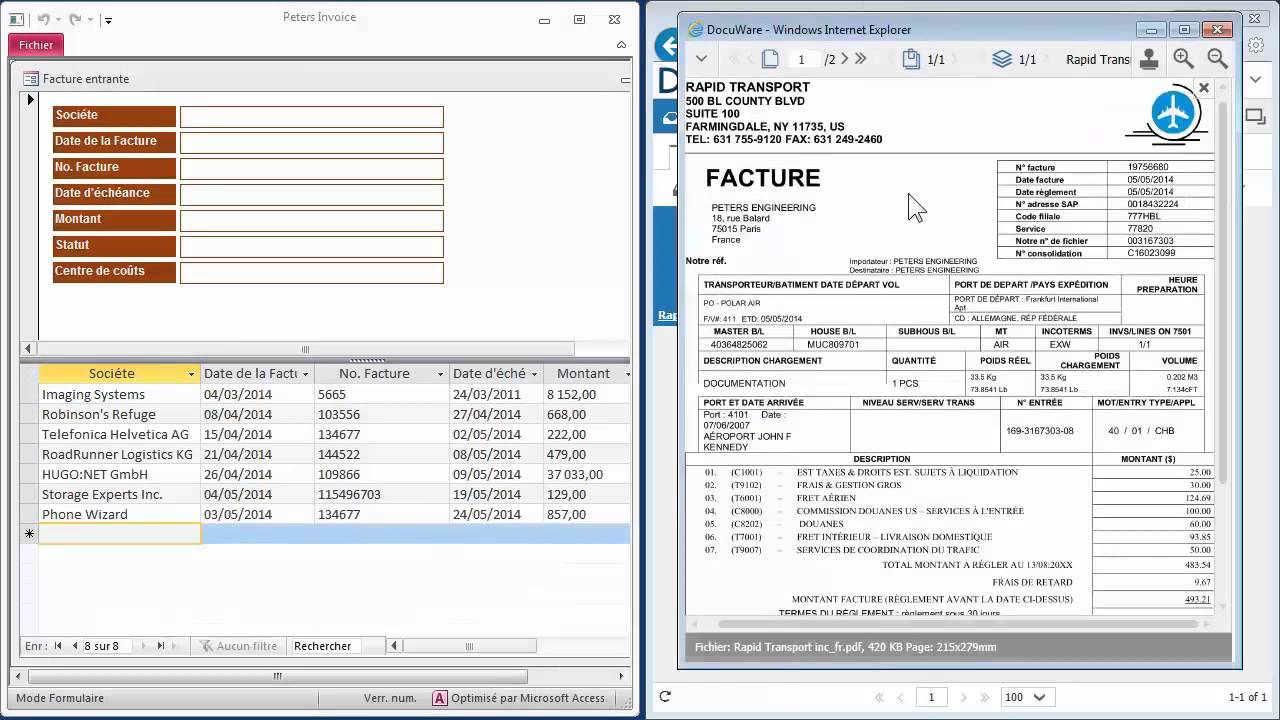Image resolution: width=1280 pixels, height=720 pixels.
Task: Click the DocuWare stamp tool icon
Action: click(1149, 59)
